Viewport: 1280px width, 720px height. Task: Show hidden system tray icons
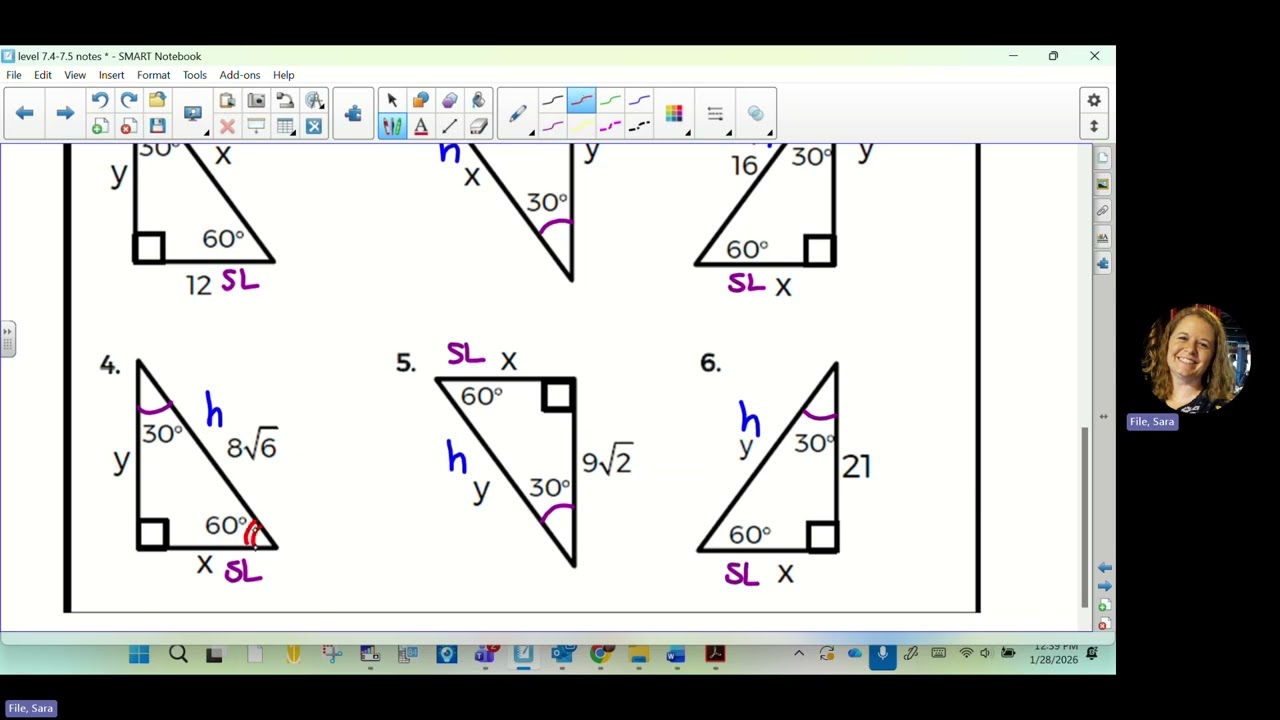[799, 654]
